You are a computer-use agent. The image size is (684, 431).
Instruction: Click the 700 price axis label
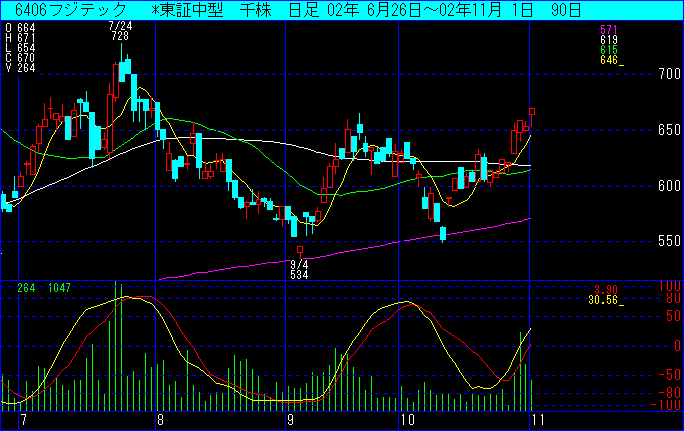pos(670,74)
